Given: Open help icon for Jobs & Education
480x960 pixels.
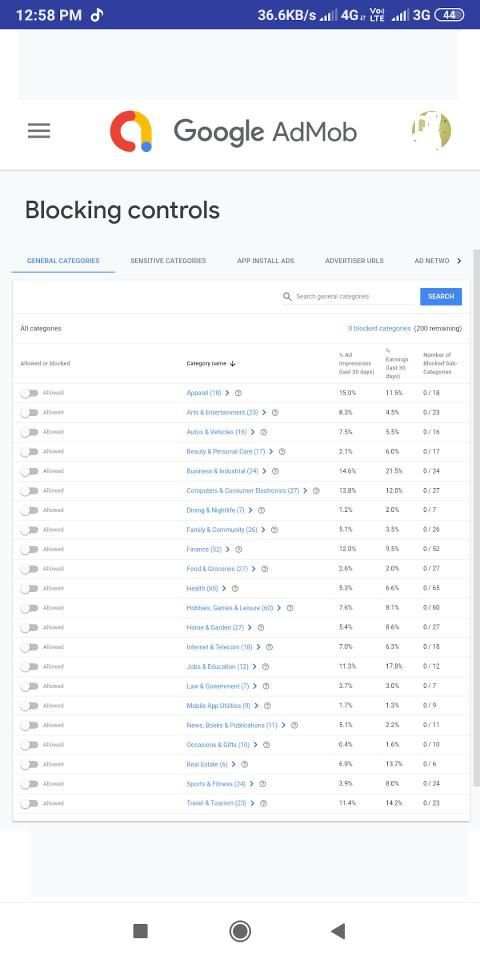Looking at the screenshot, I should click(x=265, y=667).
